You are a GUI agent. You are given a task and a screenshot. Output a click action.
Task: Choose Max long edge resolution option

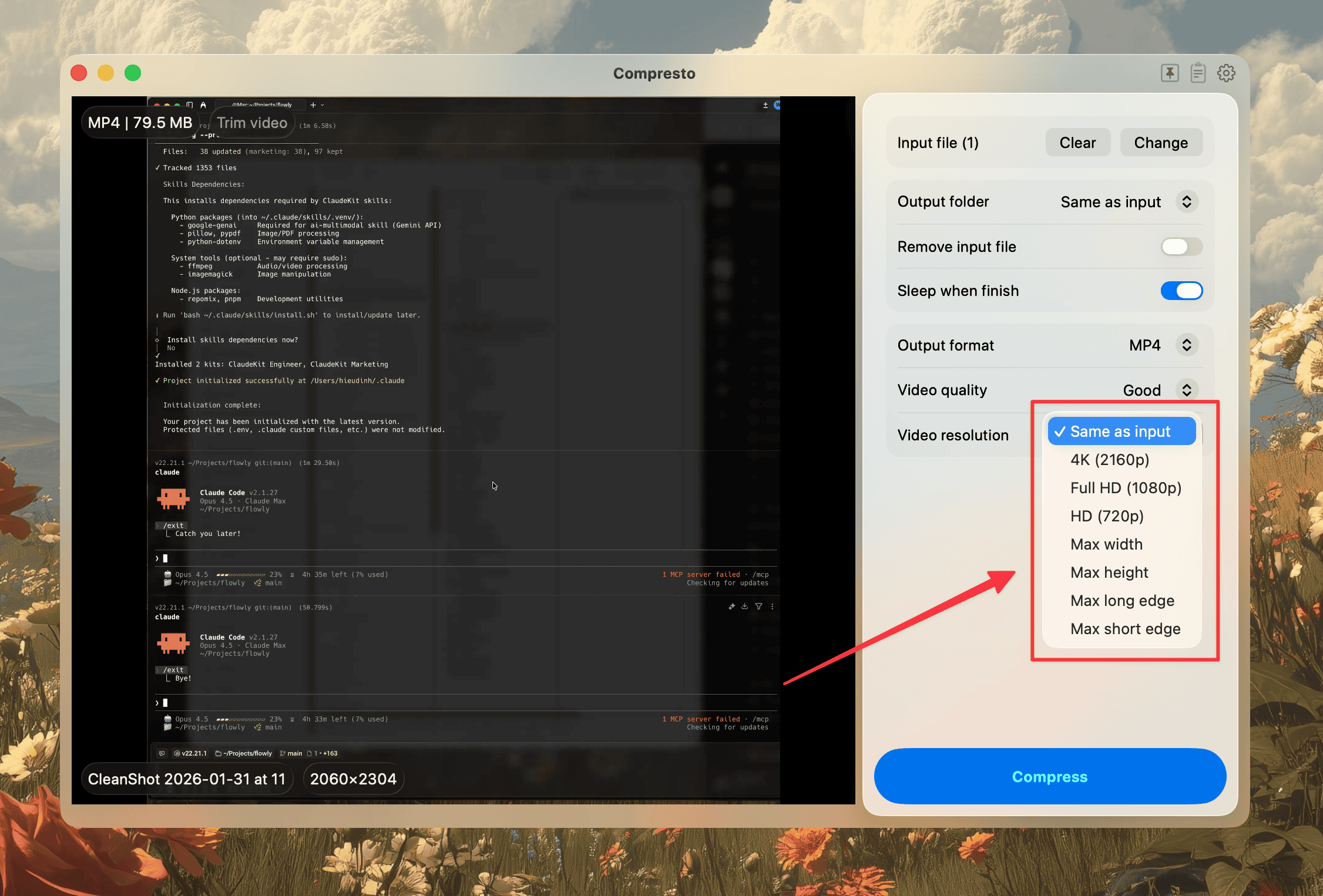(x=1122, y=600)
